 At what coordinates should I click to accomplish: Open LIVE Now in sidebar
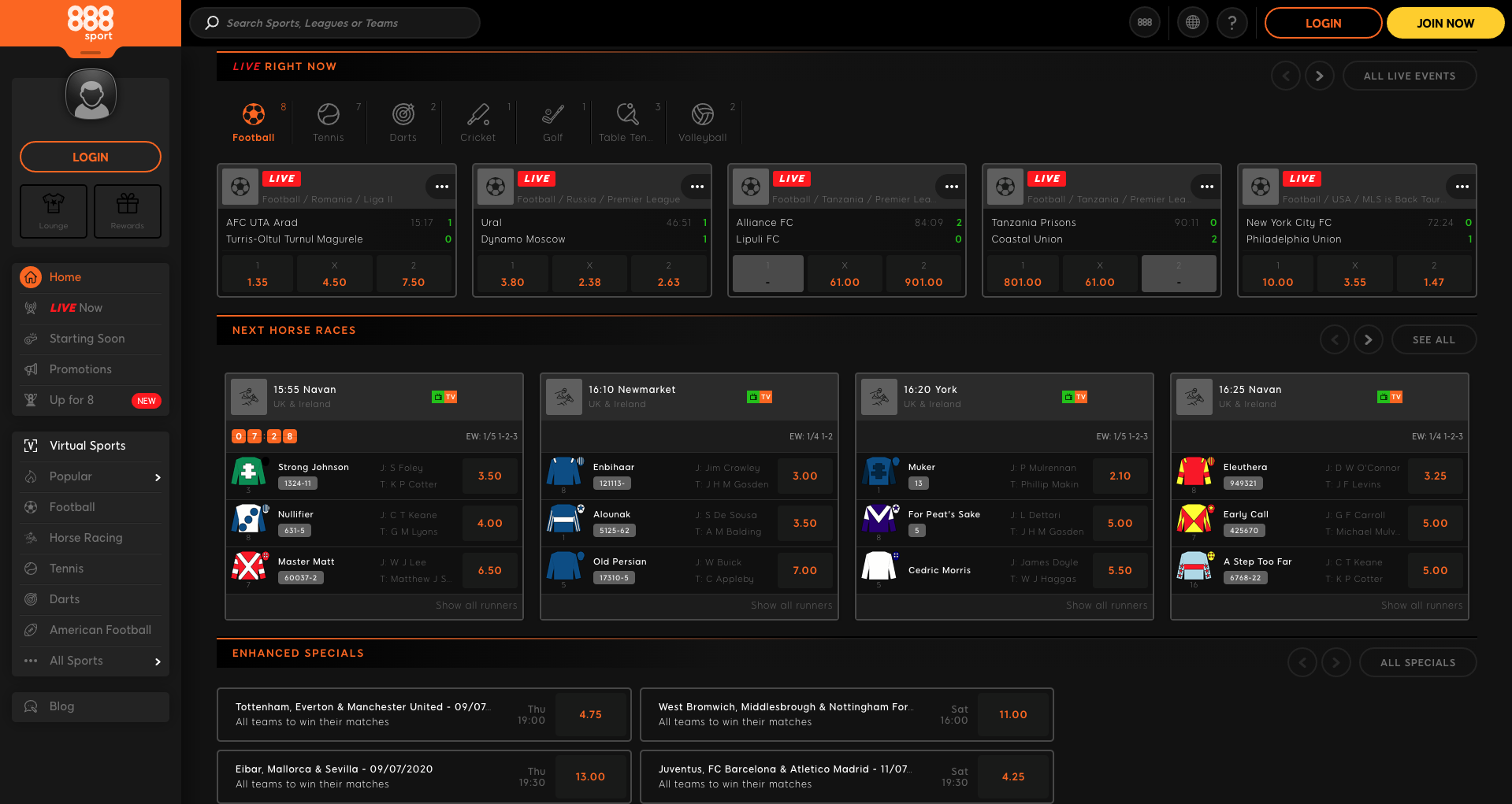[91, 308]
